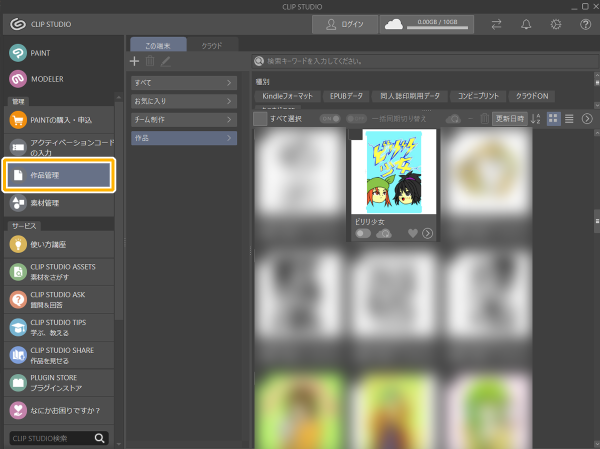Open 使い方講座 lightbulb item
The width and height of the screenshot is (600, 449).
coord(59,244)
